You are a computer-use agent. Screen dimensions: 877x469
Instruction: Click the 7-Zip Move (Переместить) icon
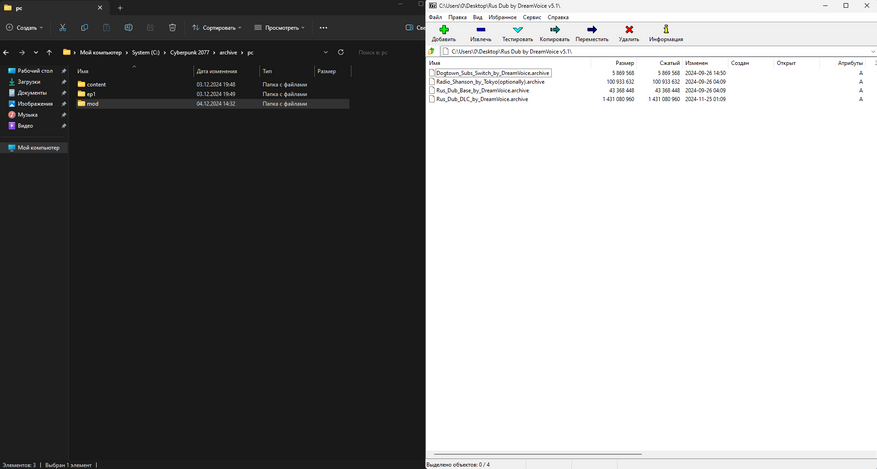point(592,30)
